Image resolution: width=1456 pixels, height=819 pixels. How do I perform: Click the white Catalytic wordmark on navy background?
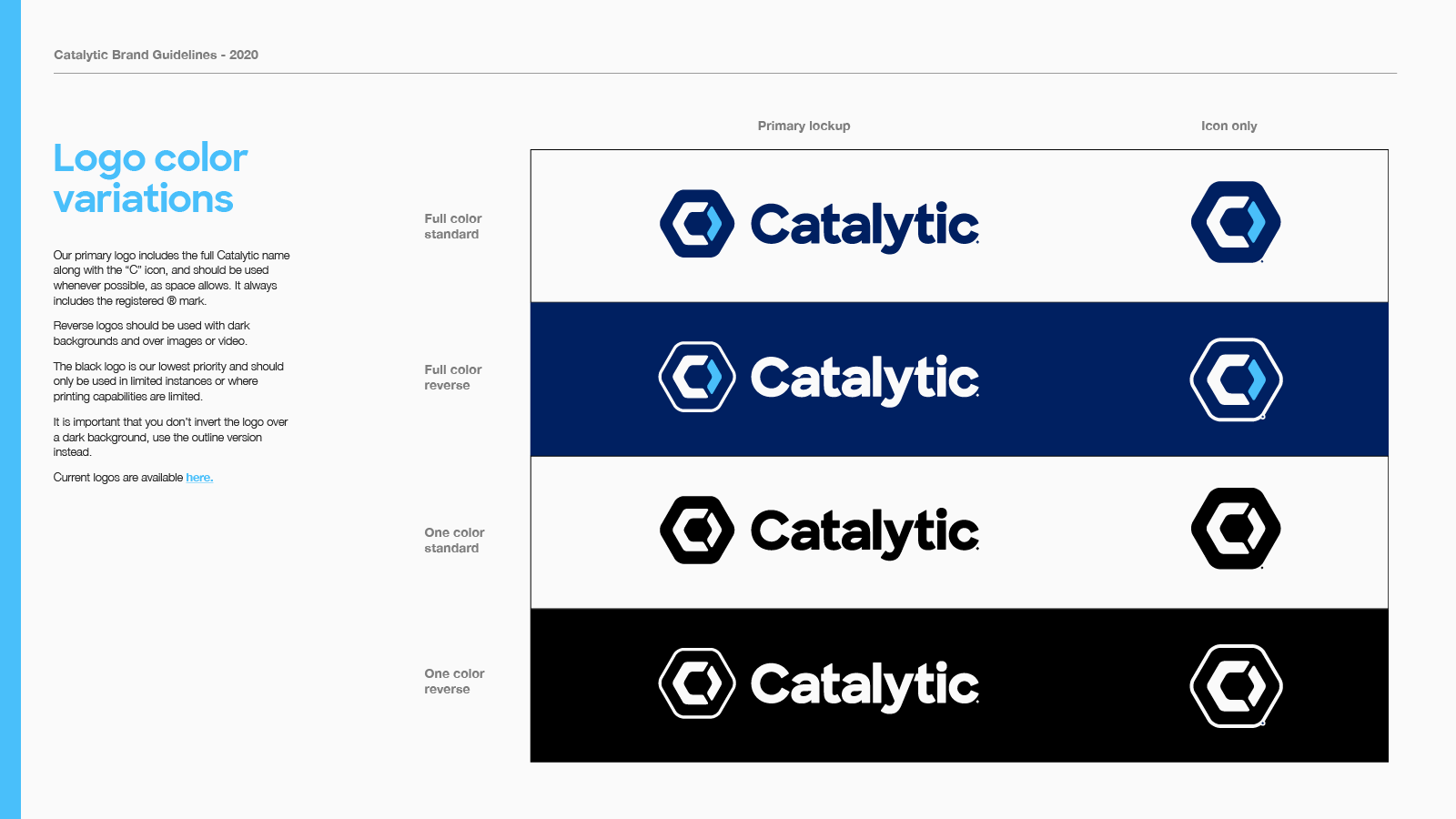(864, 379)
